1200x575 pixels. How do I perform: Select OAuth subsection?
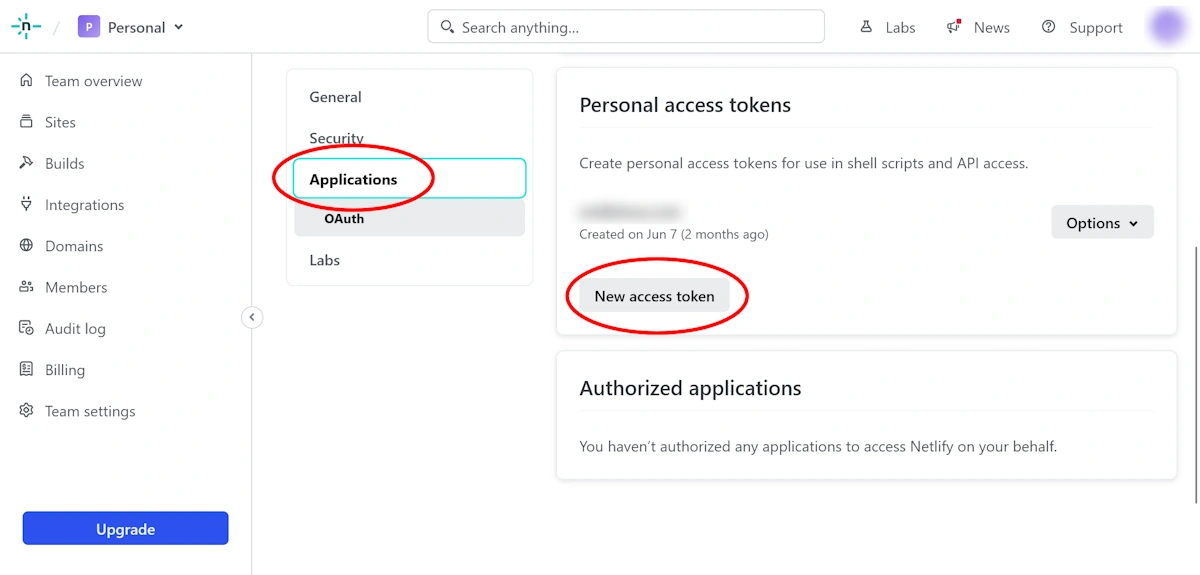(x=409, y=218)
